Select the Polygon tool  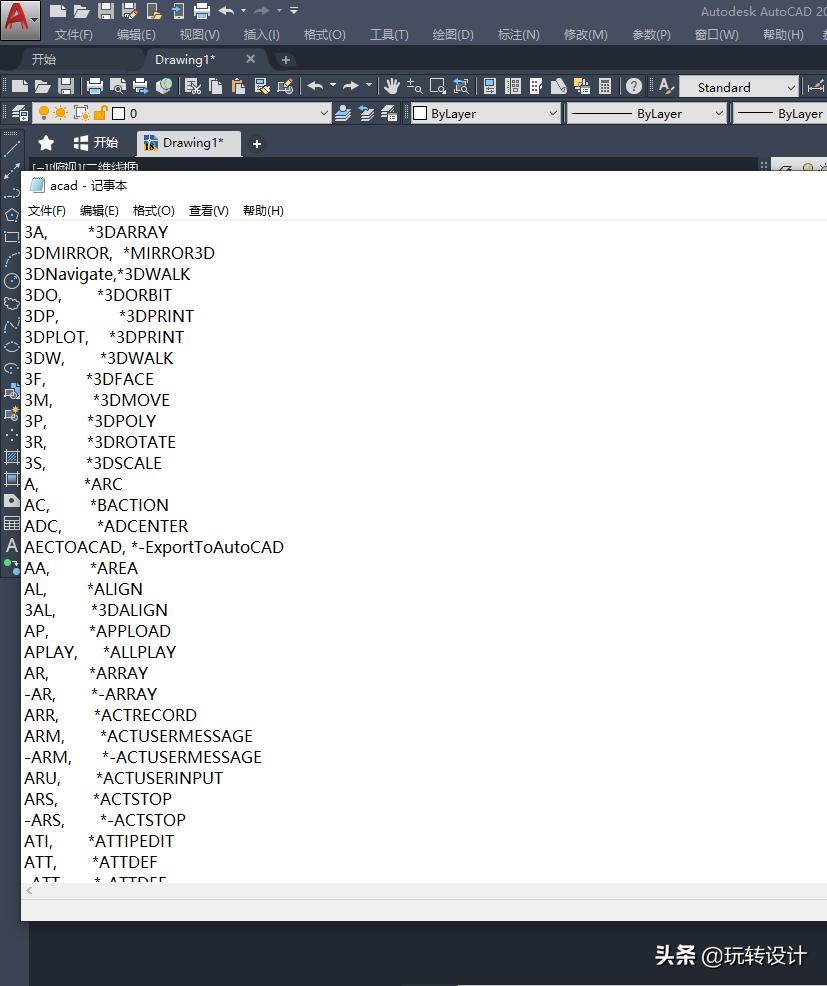pos(11,214)
